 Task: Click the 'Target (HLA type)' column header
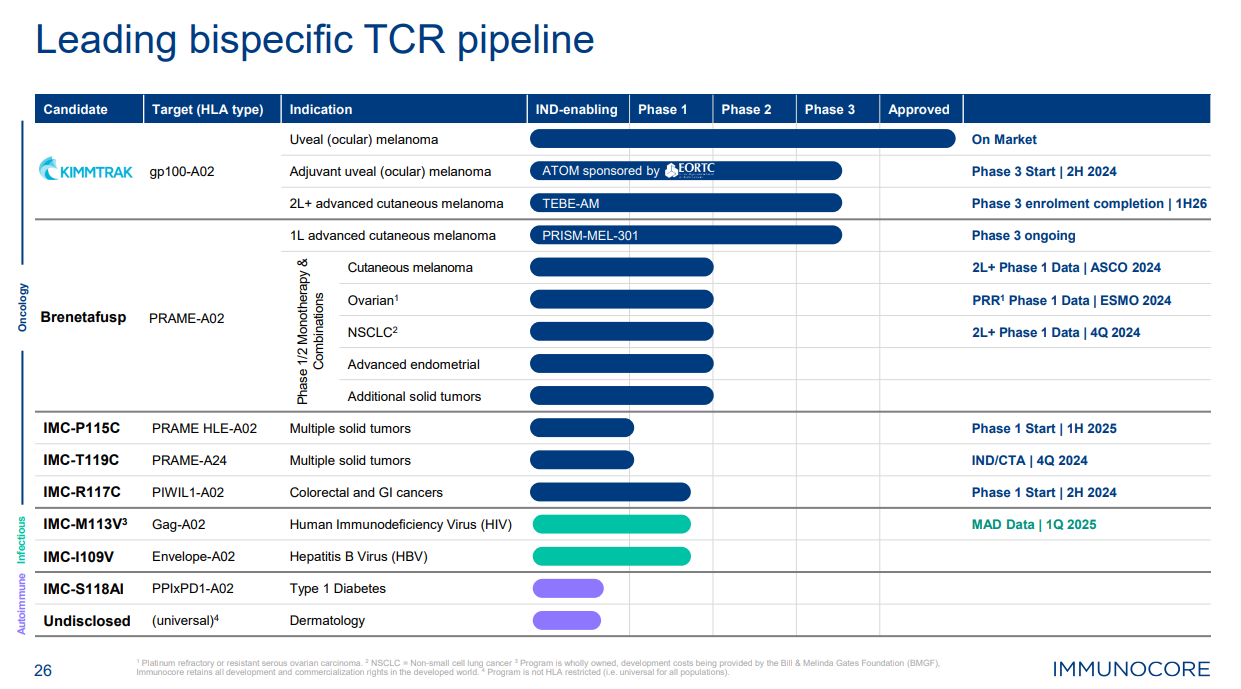(x=208, y=109)
